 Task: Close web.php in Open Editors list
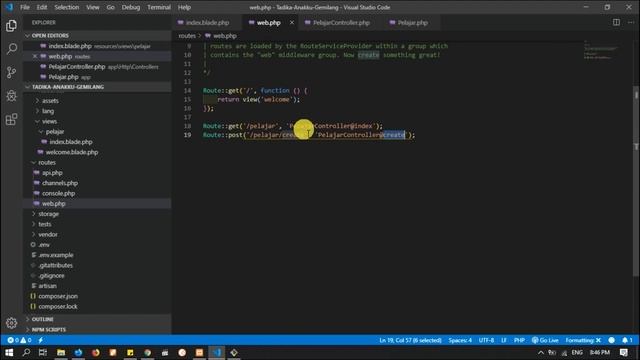click(35, 56)
